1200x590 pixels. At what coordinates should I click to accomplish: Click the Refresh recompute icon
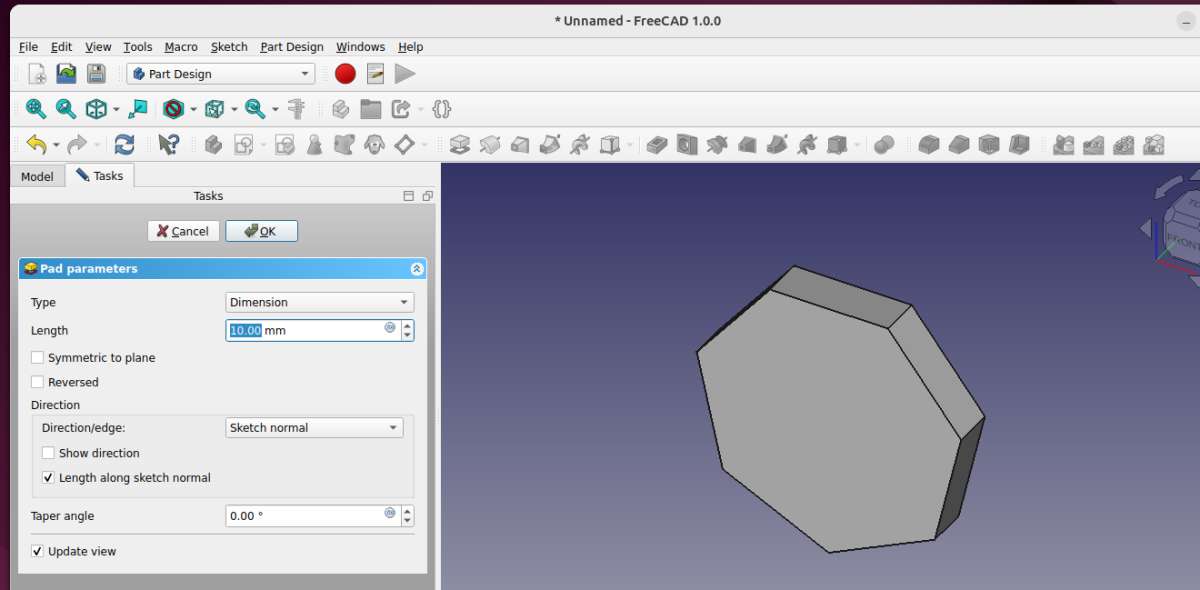[124, 145]
